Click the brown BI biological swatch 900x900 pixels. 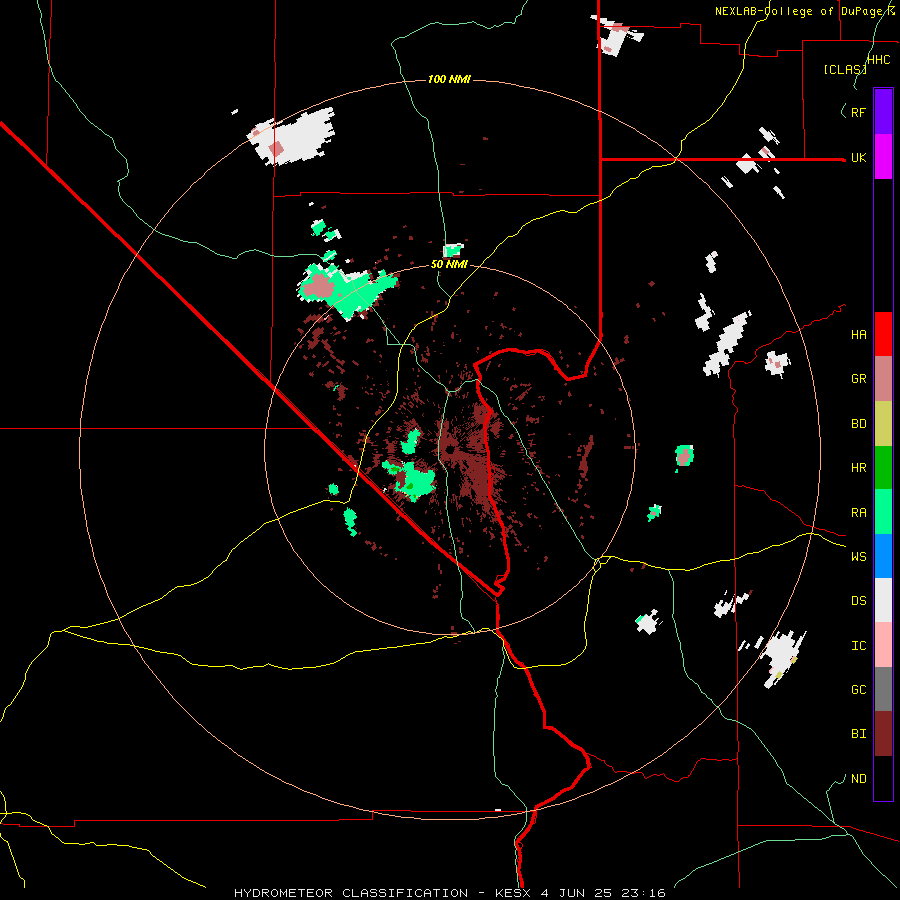pyautogui.click(x=883, y=734)
